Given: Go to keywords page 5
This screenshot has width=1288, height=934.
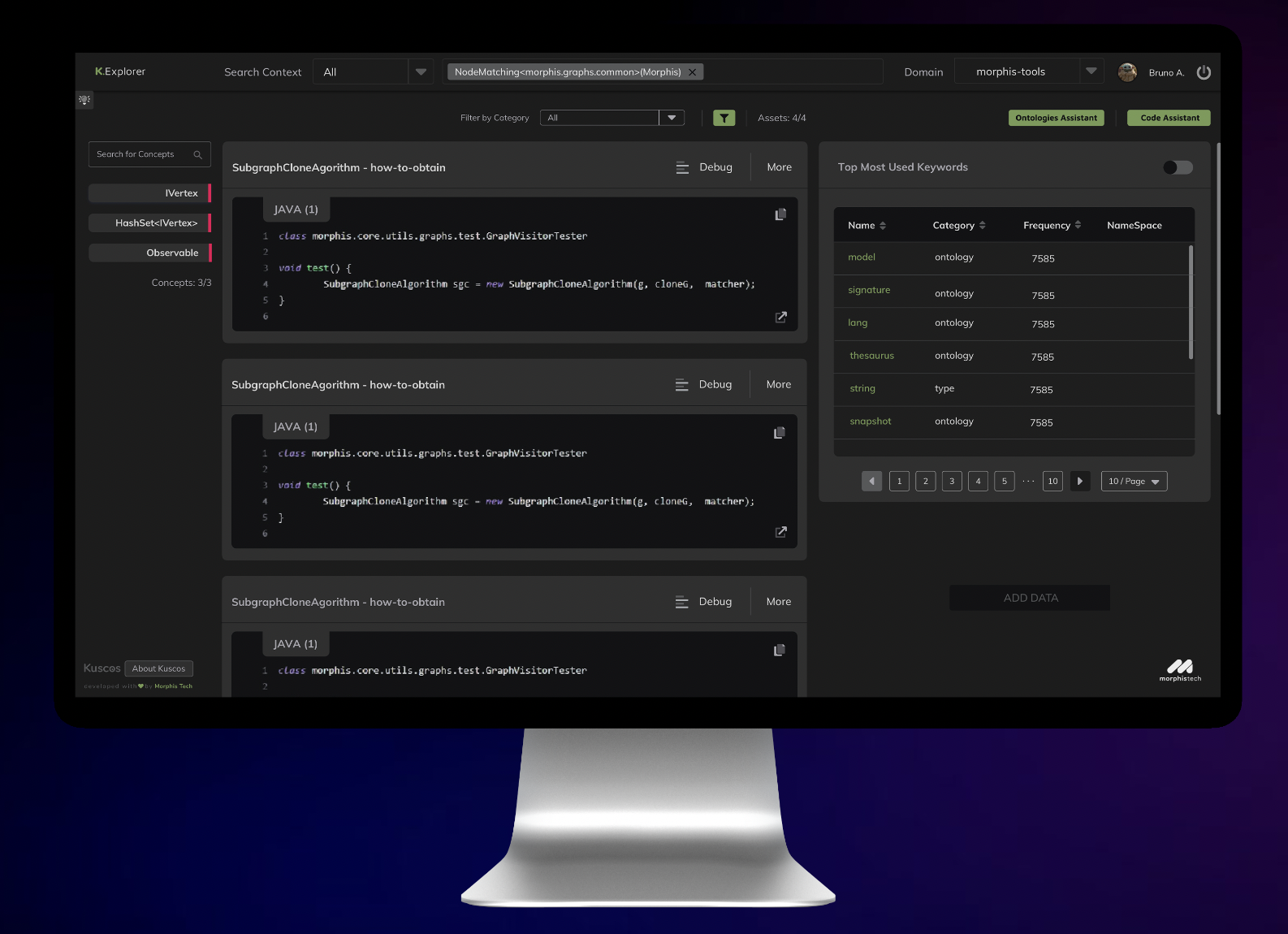Looking at the screenshot, I should tap(1005, 481).
